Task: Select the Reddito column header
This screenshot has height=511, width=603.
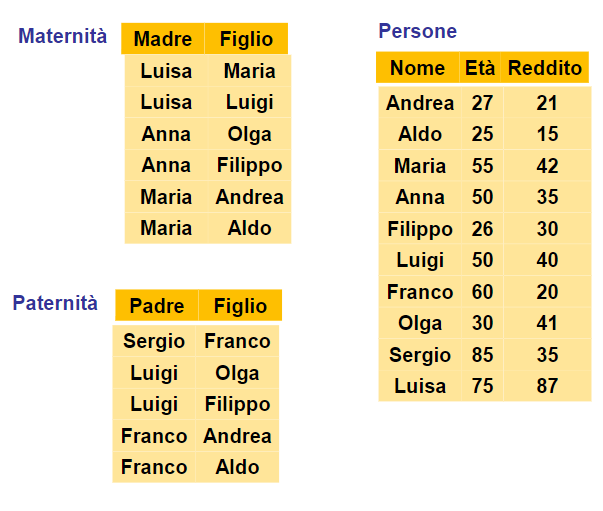Action: point(545,68)
